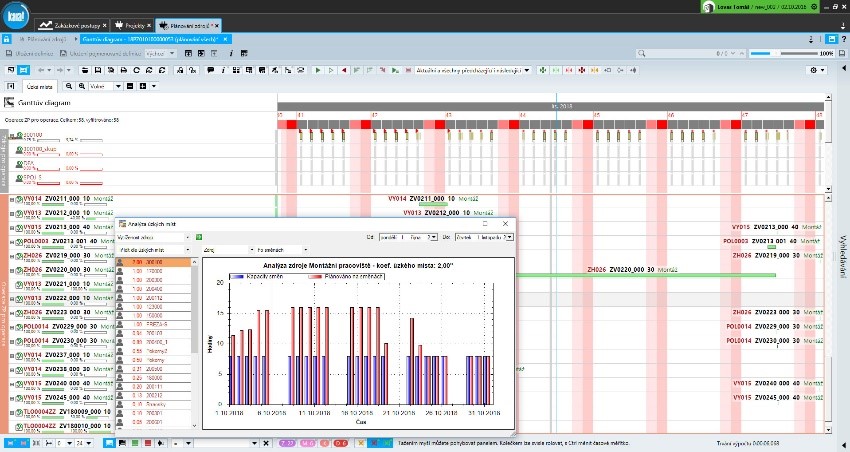Toggle the highlighted blue view button in toolbar
The image size is (850, 452).
[x=23, y=70]
